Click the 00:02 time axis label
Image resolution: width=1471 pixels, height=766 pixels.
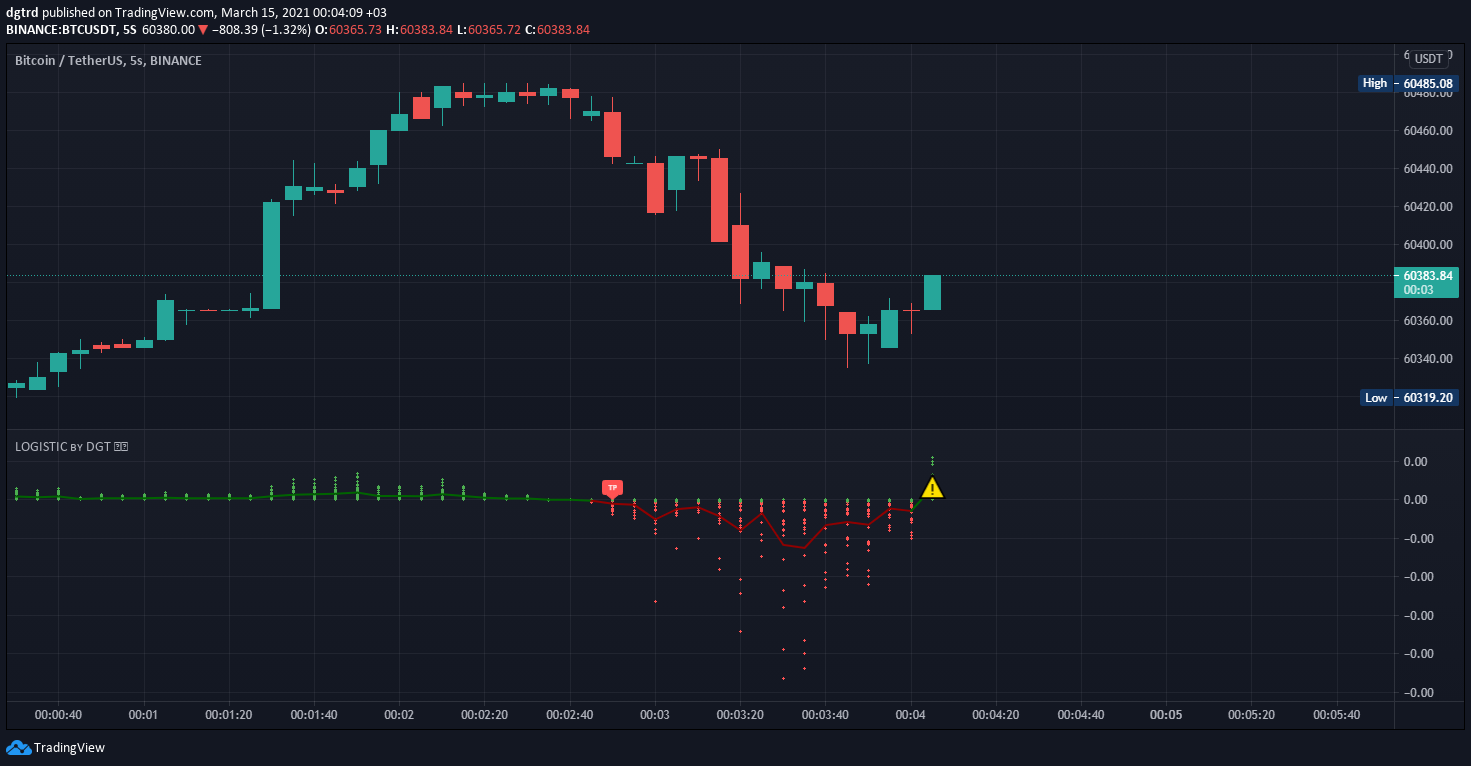pos(399,715)
